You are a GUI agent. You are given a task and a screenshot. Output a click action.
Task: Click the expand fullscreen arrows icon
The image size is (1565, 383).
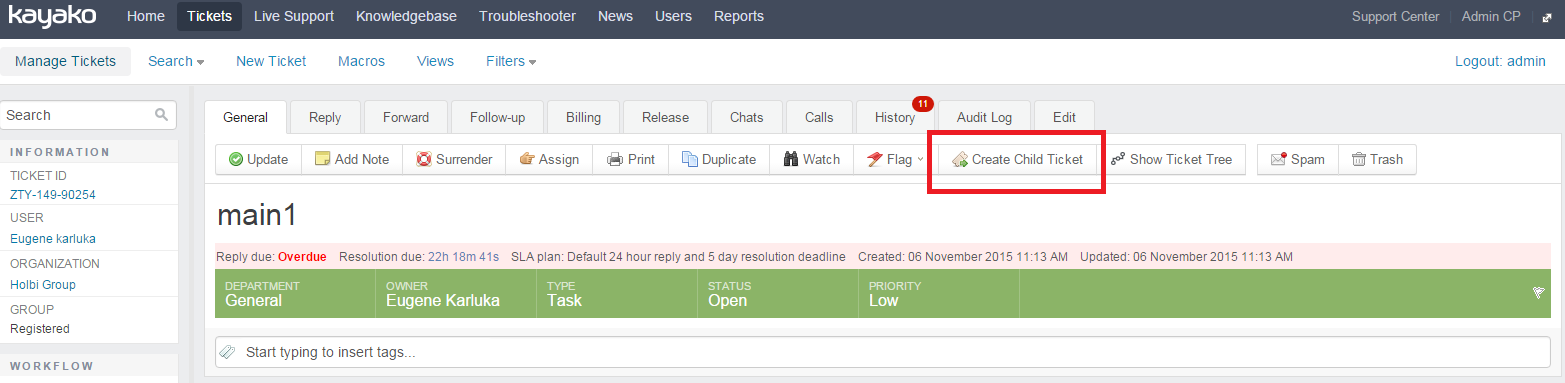[x=1546, y=17]
